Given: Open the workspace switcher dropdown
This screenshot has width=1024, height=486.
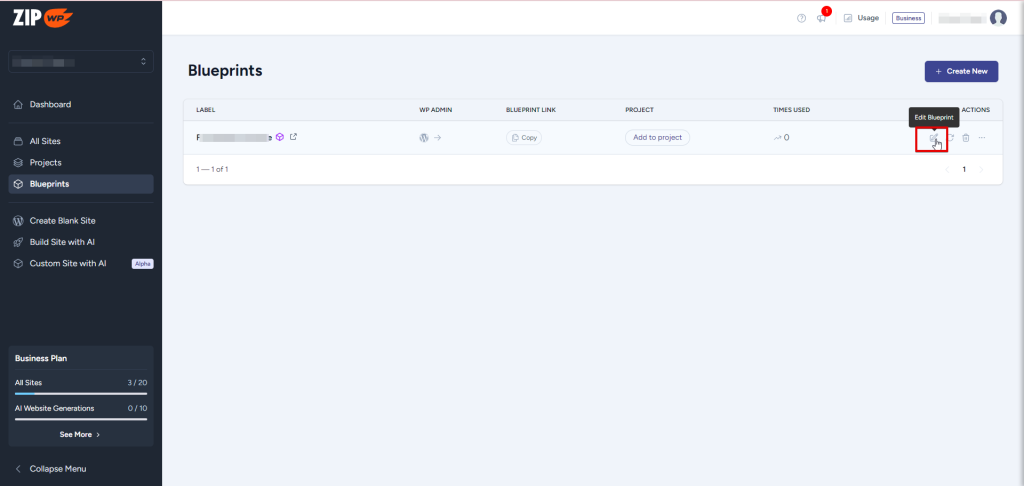Looking at the screenshot, I should [x=80, y=62].
